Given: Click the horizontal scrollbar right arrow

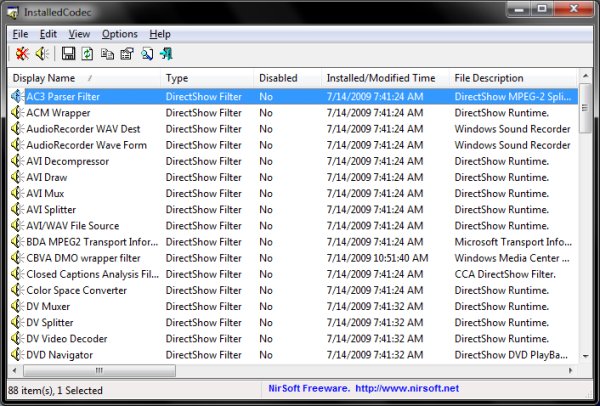Looking at the screenshot, I should point(569,370).
